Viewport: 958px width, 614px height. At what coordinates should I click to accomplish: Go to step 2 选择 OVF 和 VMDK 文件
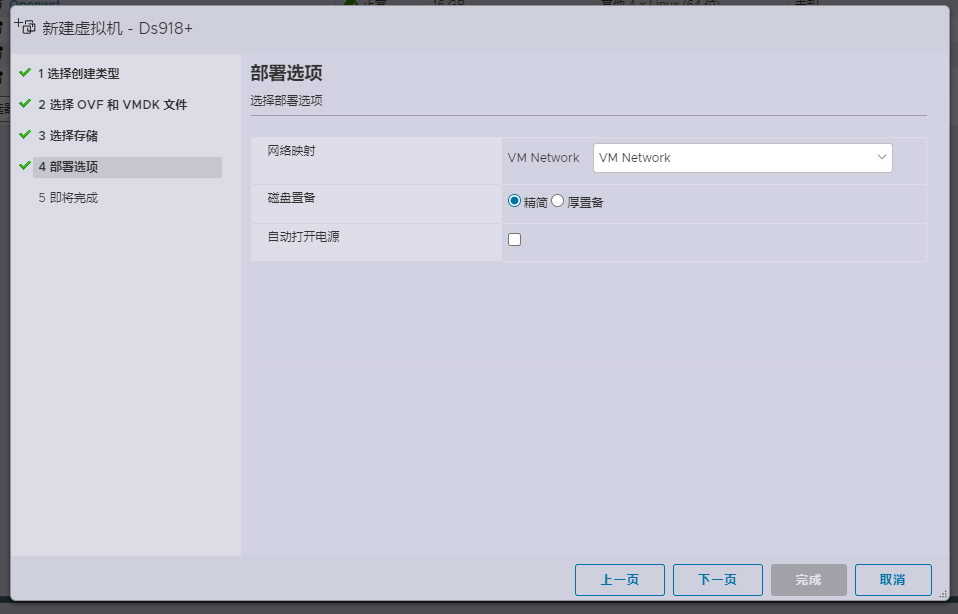click(112, 105)
